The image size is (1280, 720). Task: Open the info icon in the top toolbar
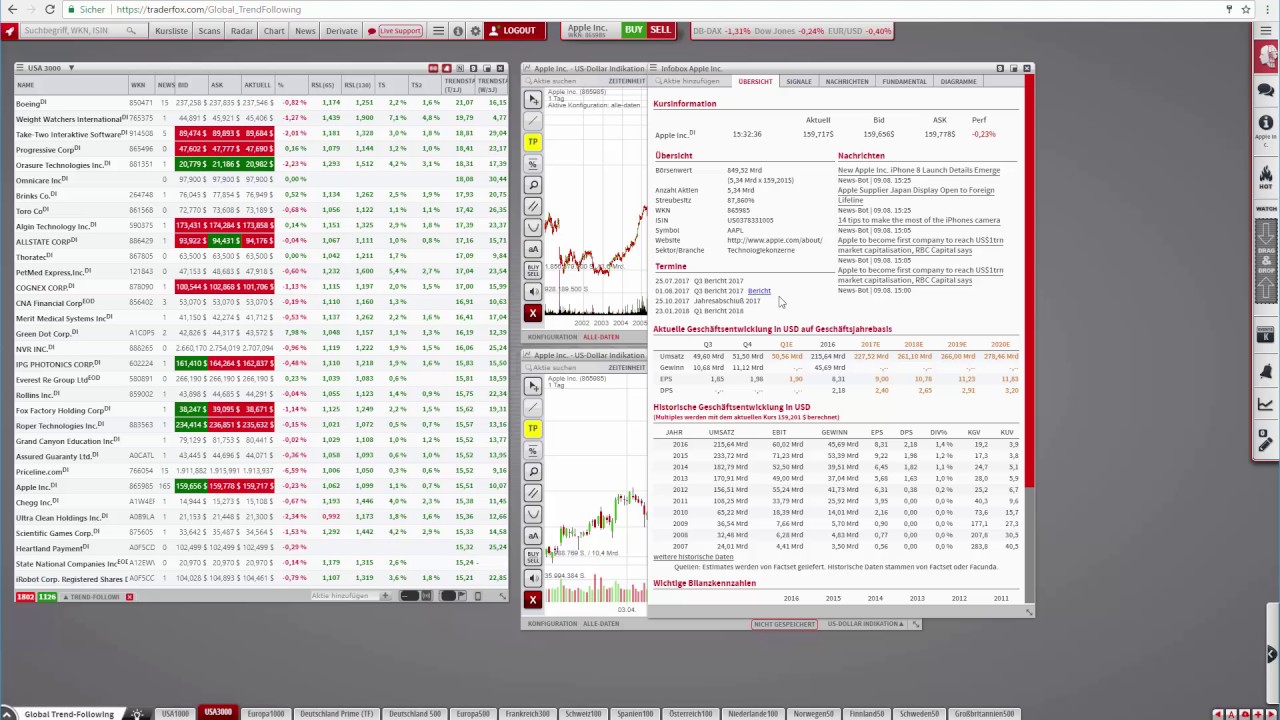[458, 31]
